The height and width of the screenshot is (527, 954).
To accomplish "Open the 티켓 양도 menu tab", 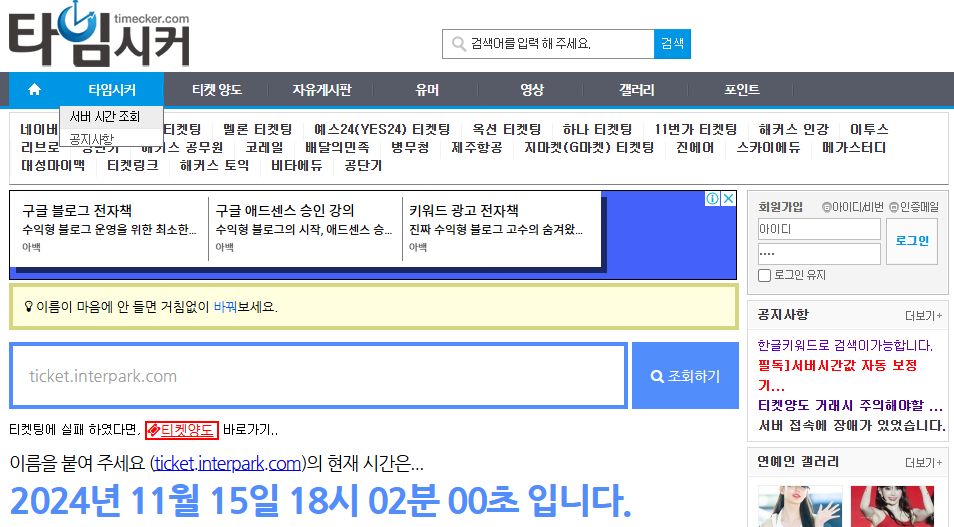I will coord(217,90).
